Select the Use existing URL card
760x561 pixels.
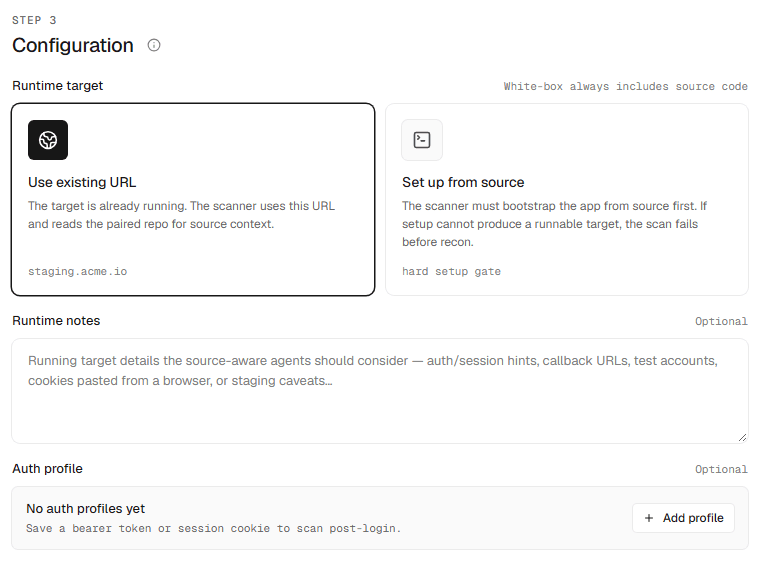pos(193,199)
